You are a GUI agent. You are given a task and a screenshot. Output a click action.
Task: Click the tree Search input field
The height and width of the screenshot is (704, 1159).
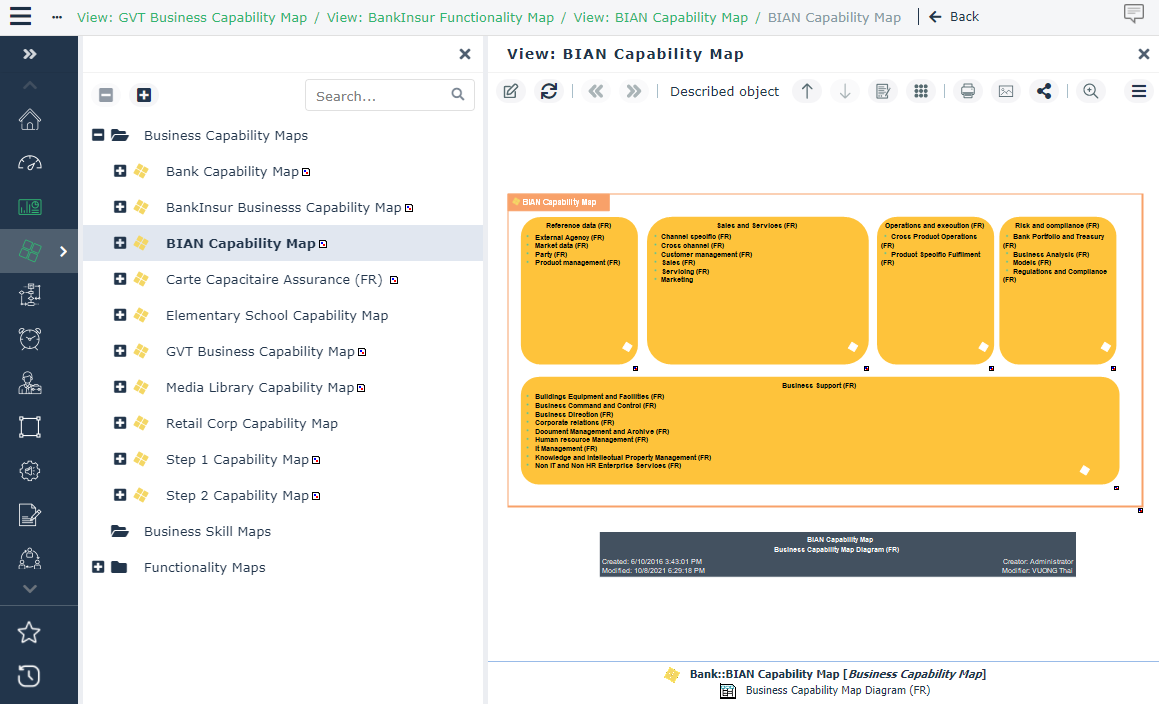(378, 96)
